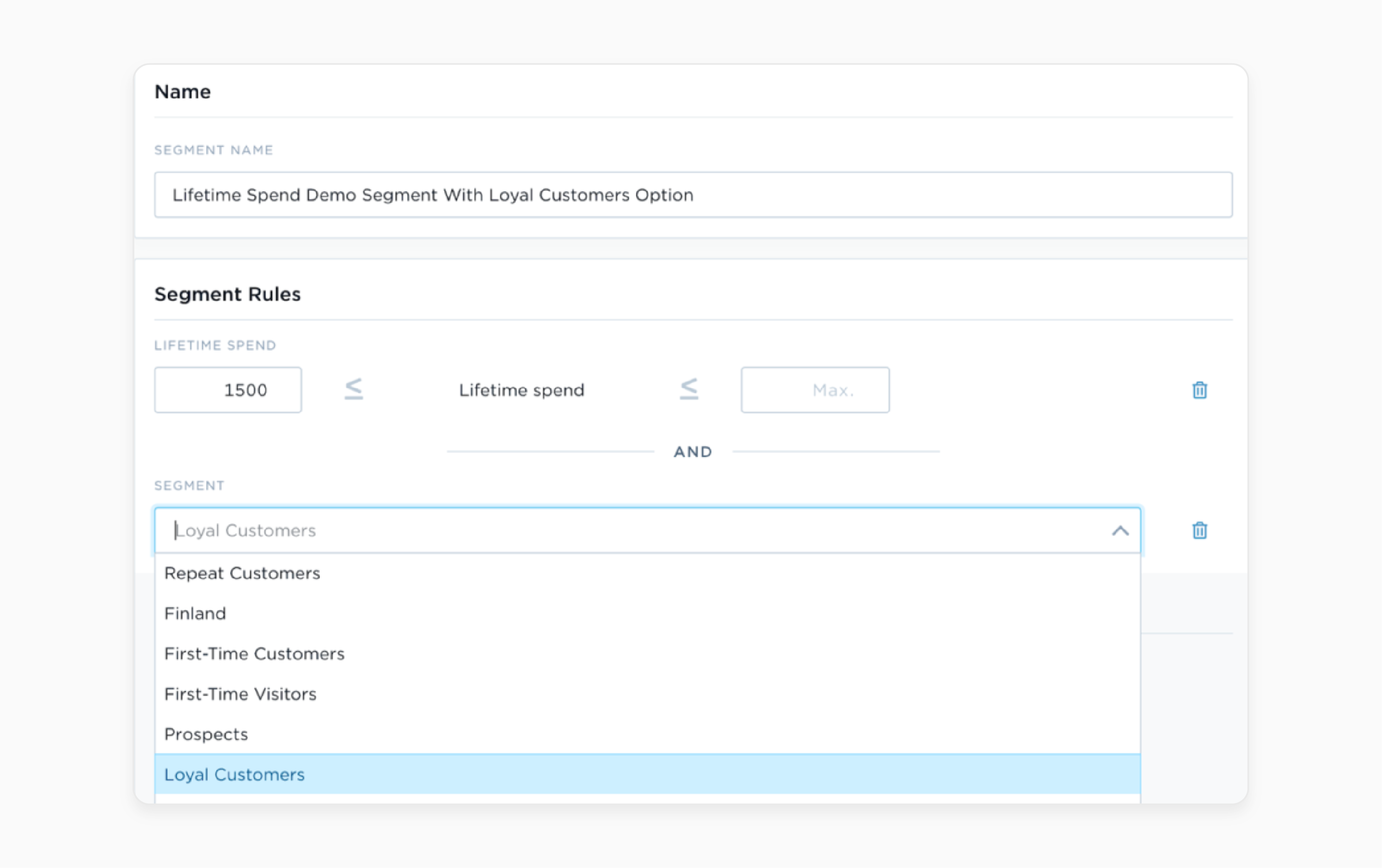This screenshot has height=868, width=1382.
Task: Click the less-than-or-equal symbol before Max.
Action: click(689, 389)
